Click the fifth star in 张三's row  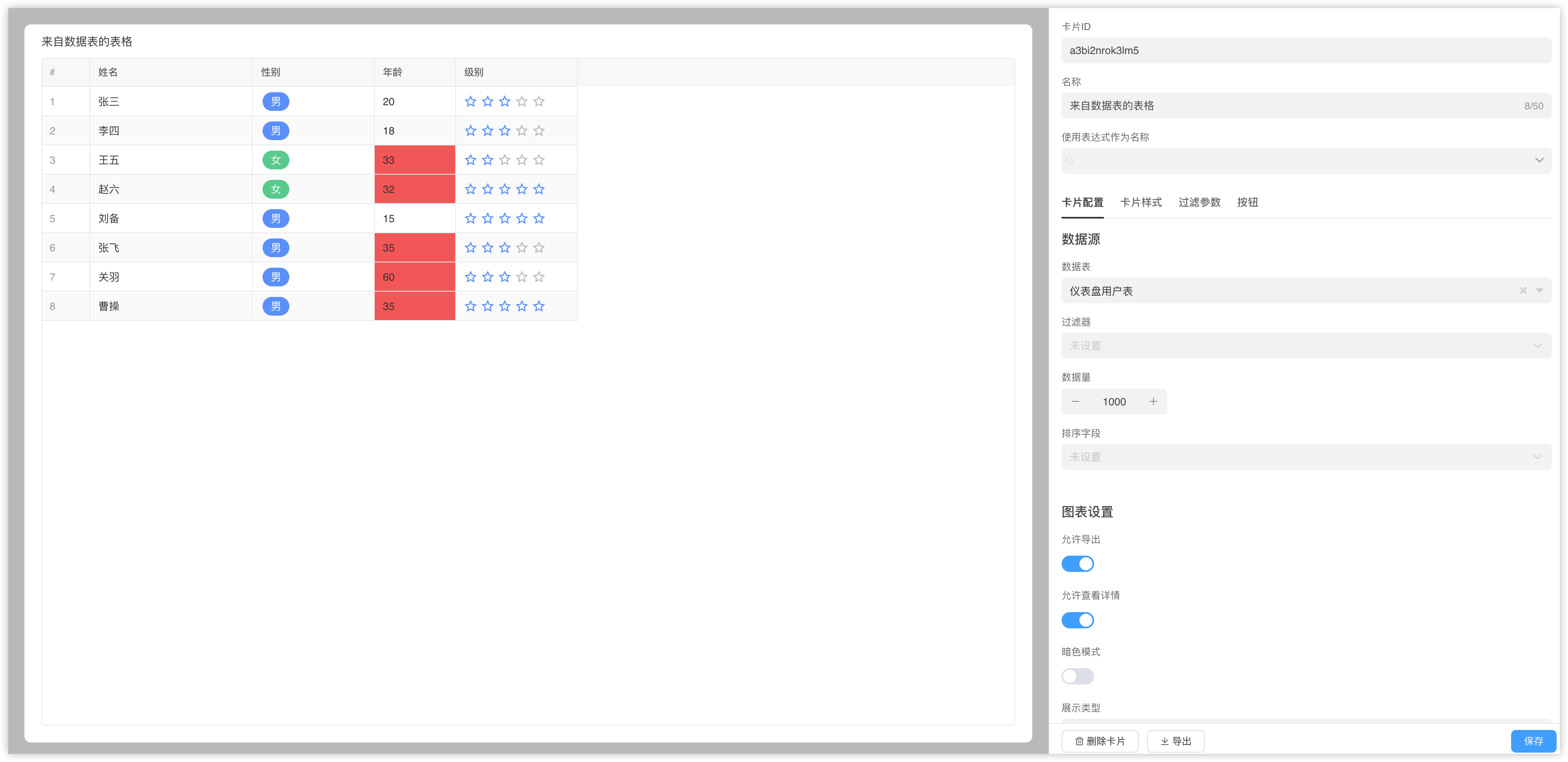pos(539,102)
